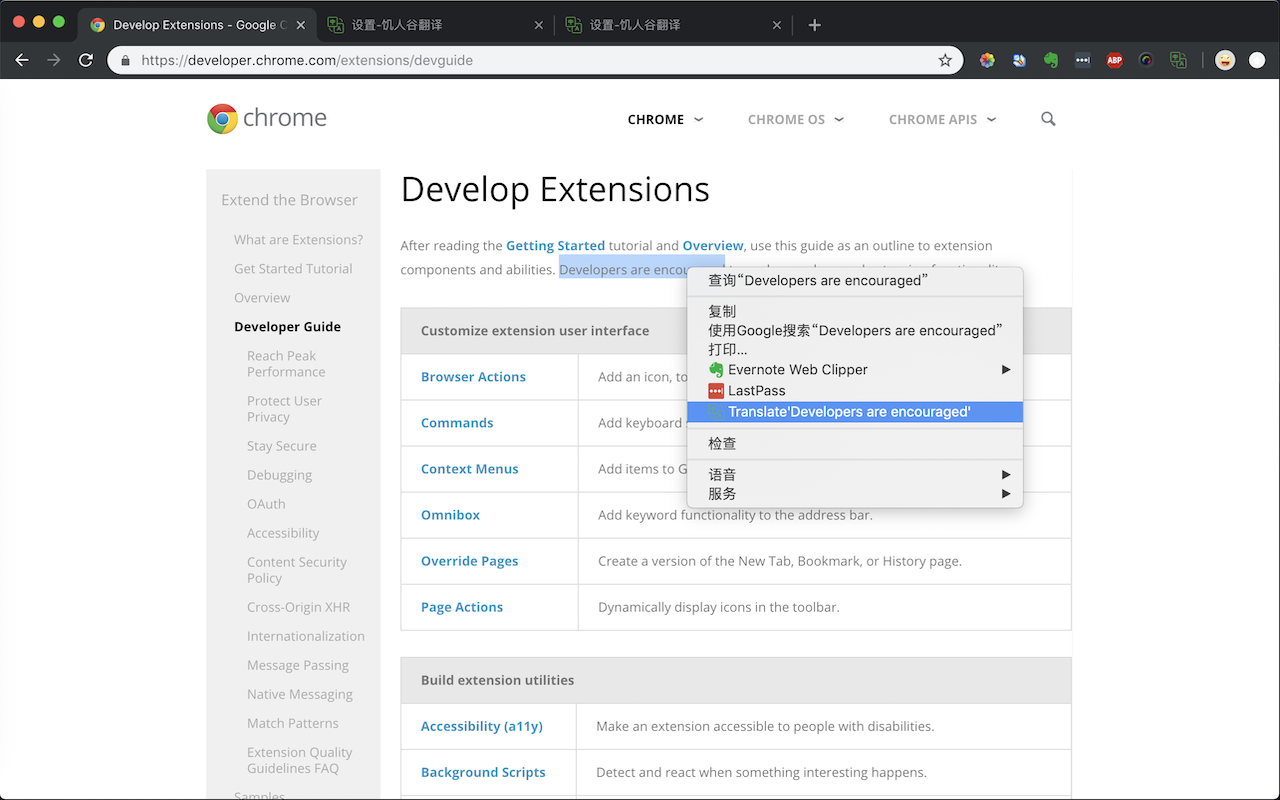
Task: Expand Evernote Web Clipper submenu arrow
Action: pos(1006,370)
